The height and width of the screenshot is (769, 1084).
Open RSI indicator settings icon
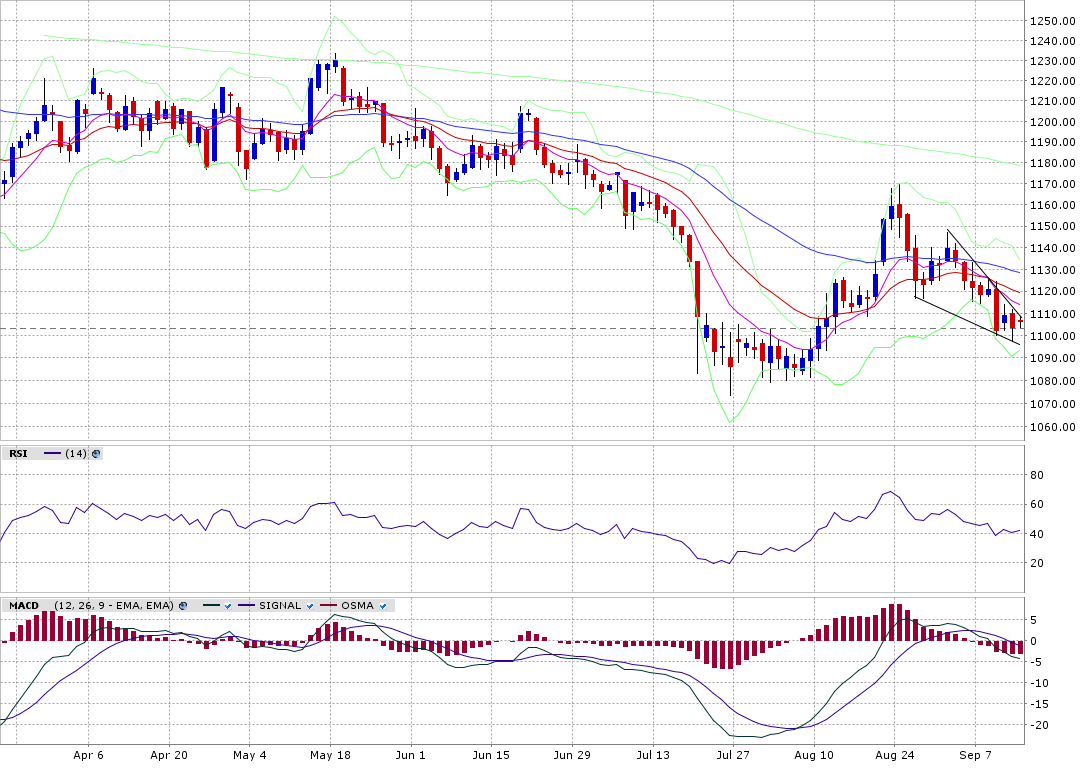click(96, 454)
